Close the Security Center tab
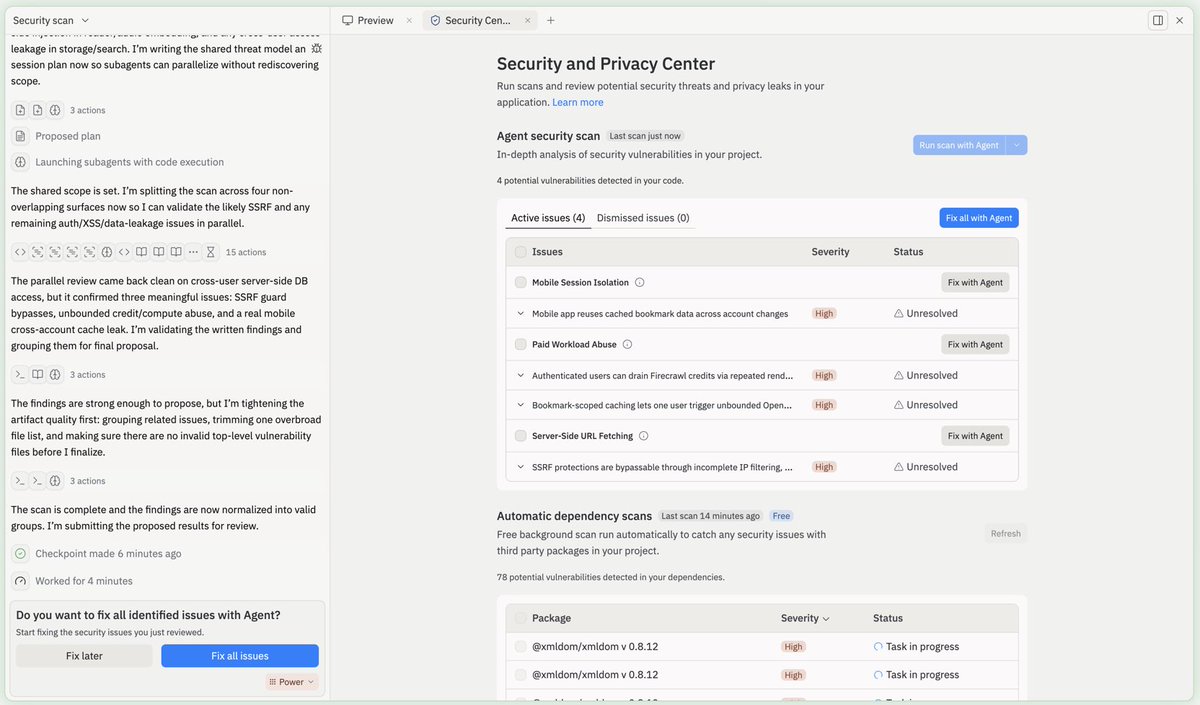The width and height of the screenshot is (1200, 705). tap(526, 20)
